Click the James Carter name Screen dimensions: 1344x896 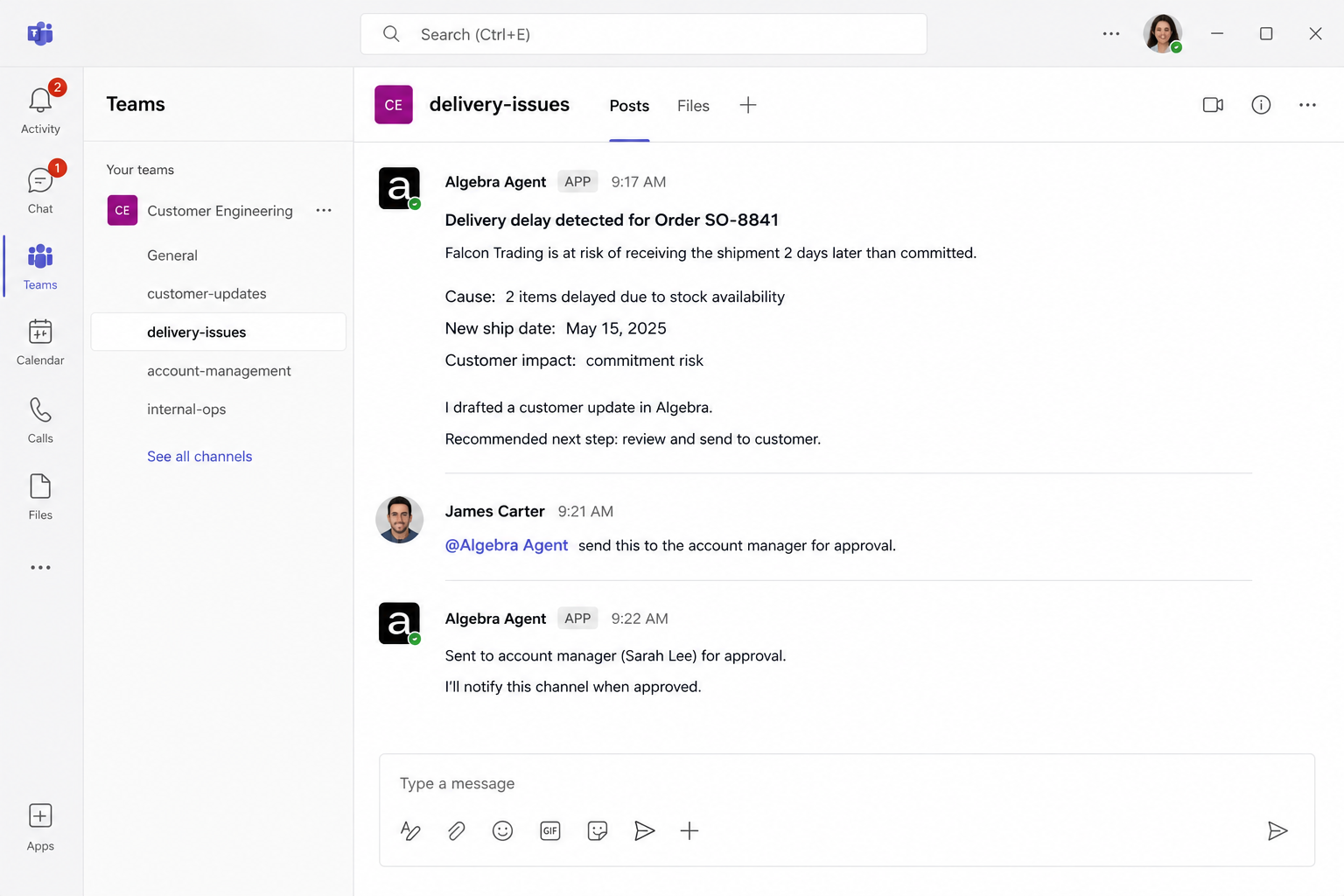point(494,512)
